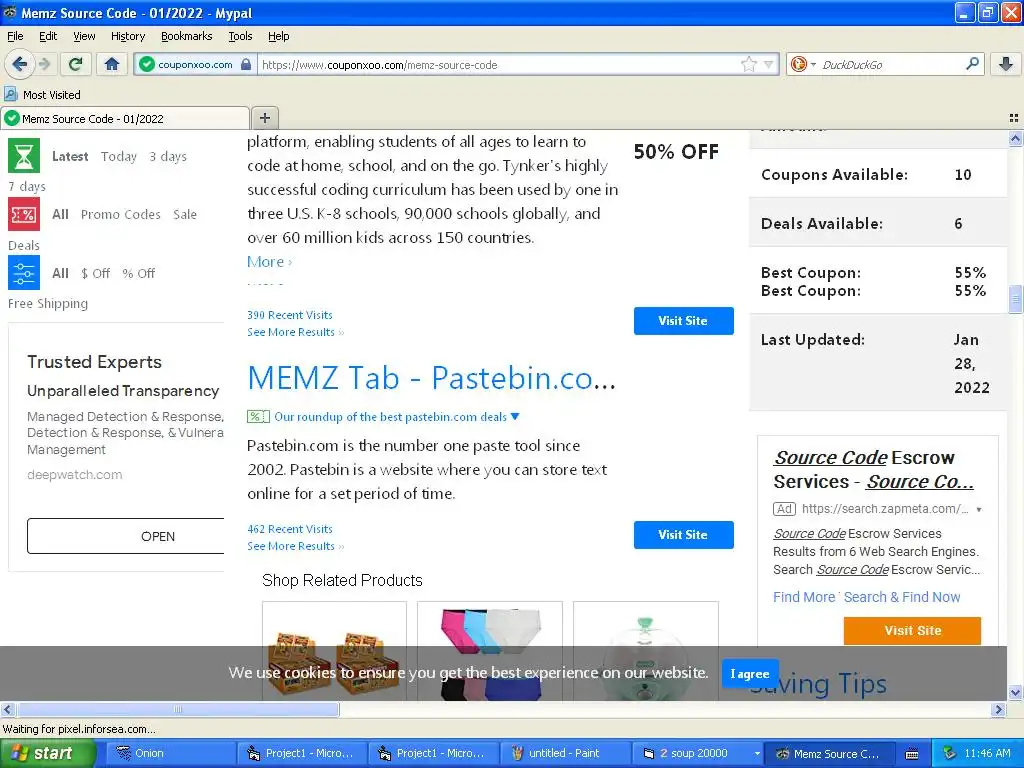This screenshot has height=768, width=1024.
Task: Select the $ Off filter
Action: [x=95, y=273]
